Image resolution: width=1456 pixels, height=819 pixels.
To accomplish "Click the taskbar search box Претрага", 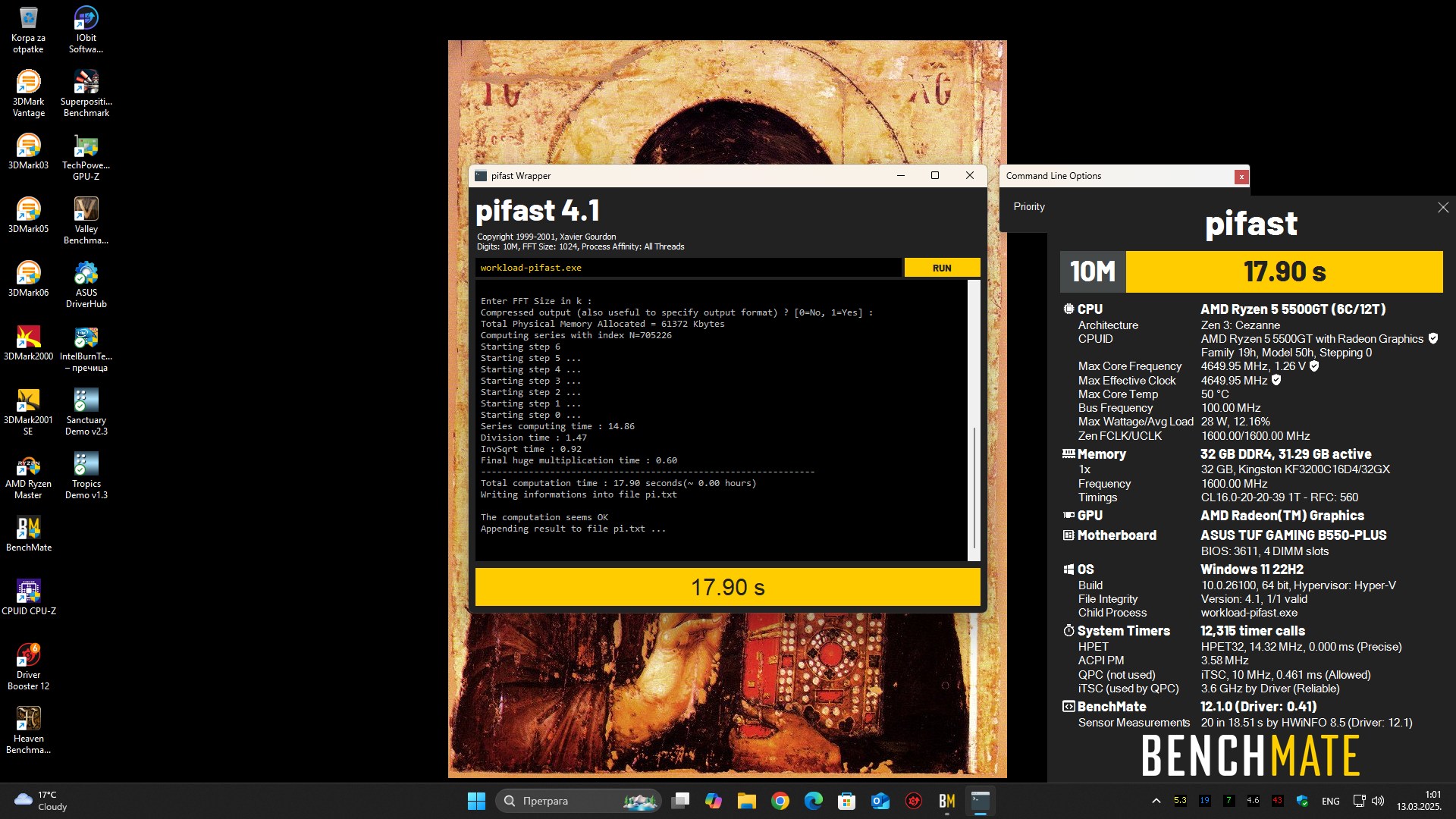I will pyautogui.click(x=579, y=801).
